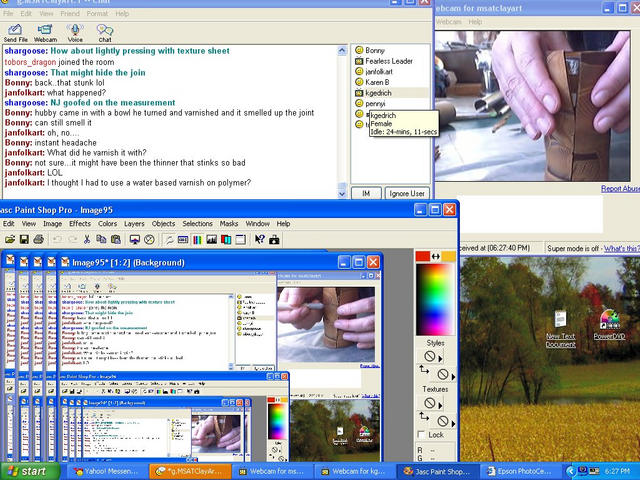Click chat scrollbar down arrow
The width and height of the screenshot is (640, 480).
click(x=342, y=193)
